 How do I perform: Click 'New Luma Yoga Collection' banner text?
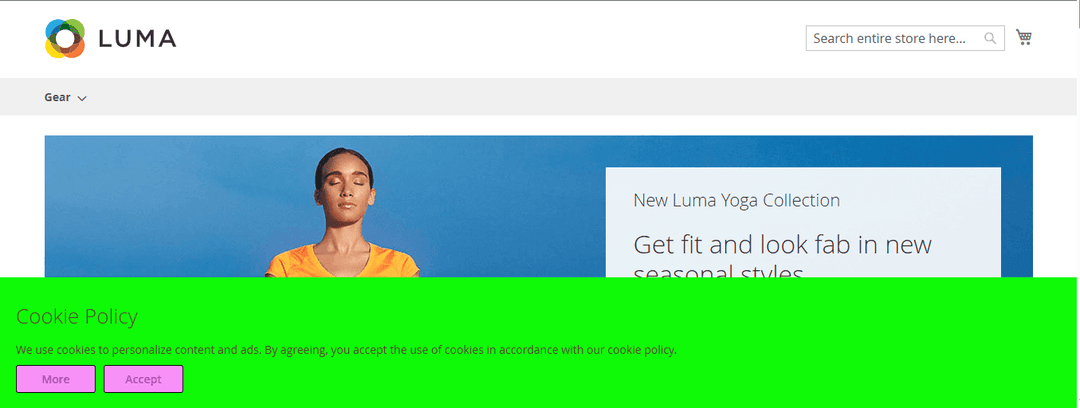click(736, 201)
